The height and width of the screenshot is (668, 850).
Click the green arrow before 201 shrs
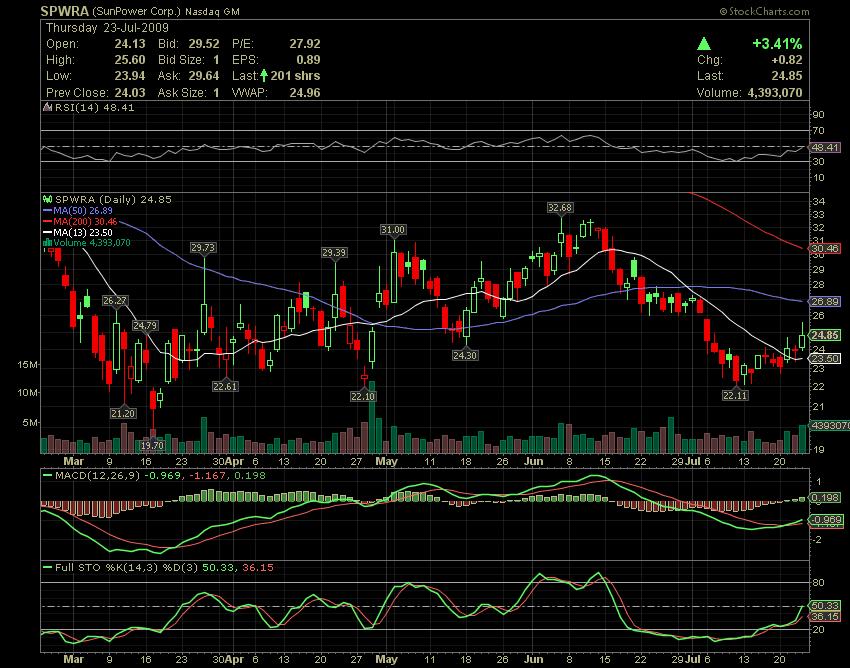pos(263,75)
